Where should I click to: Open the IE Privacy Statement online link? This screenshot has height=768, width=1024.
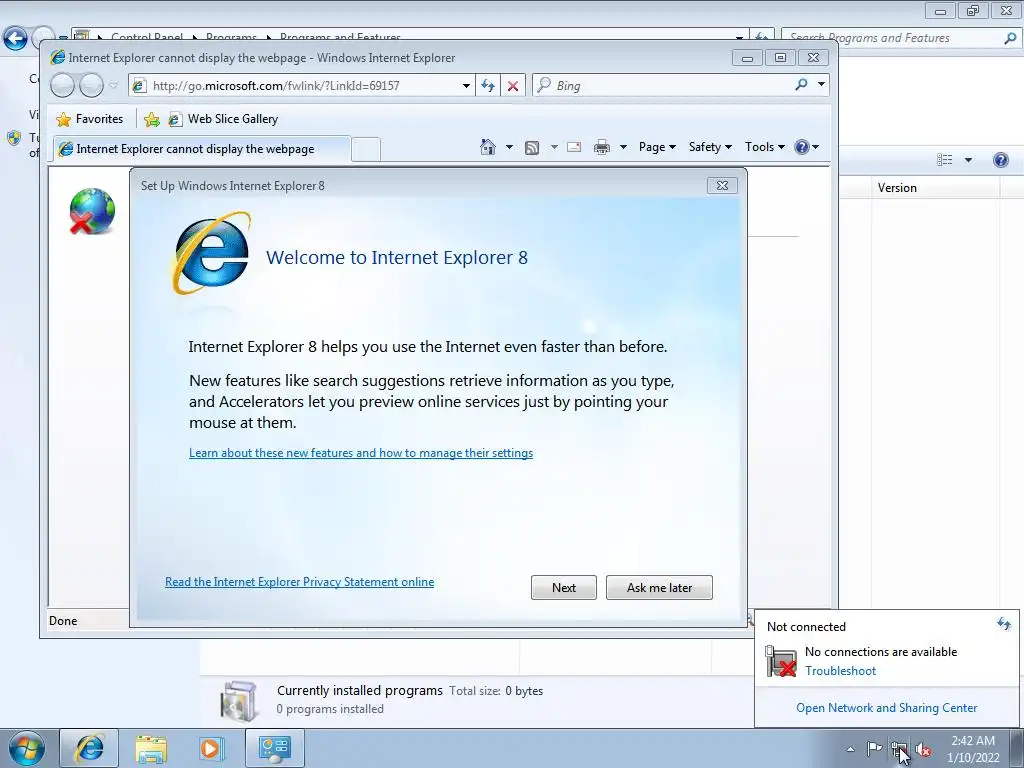click(299, 582)
